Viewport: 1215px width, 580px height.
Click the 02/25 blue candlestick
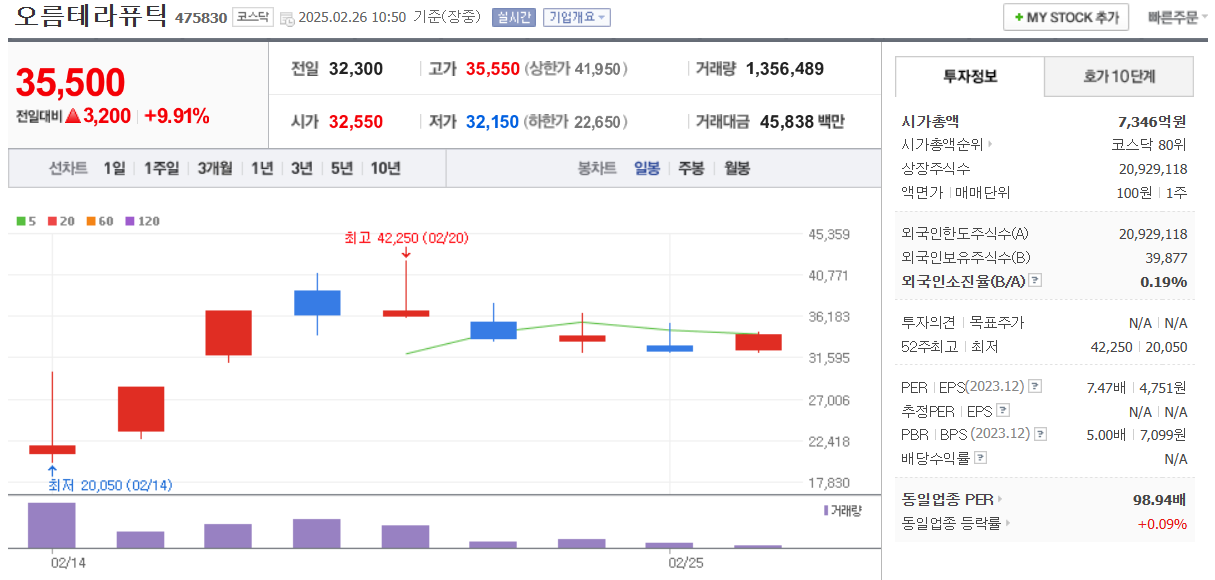click(x=670, y=348)
